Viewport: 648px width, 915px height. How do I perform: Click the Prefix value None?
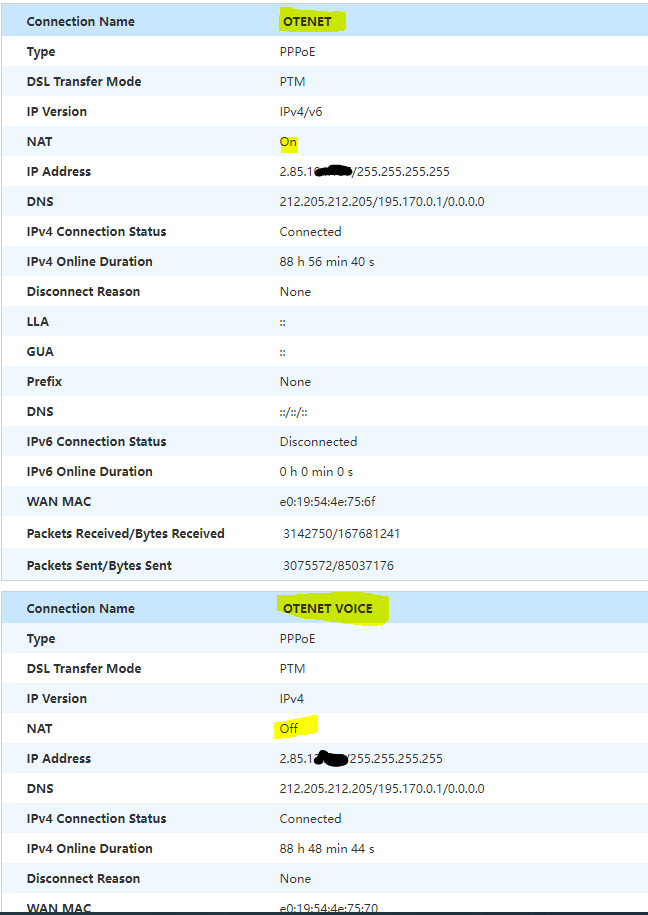[295, 382]
